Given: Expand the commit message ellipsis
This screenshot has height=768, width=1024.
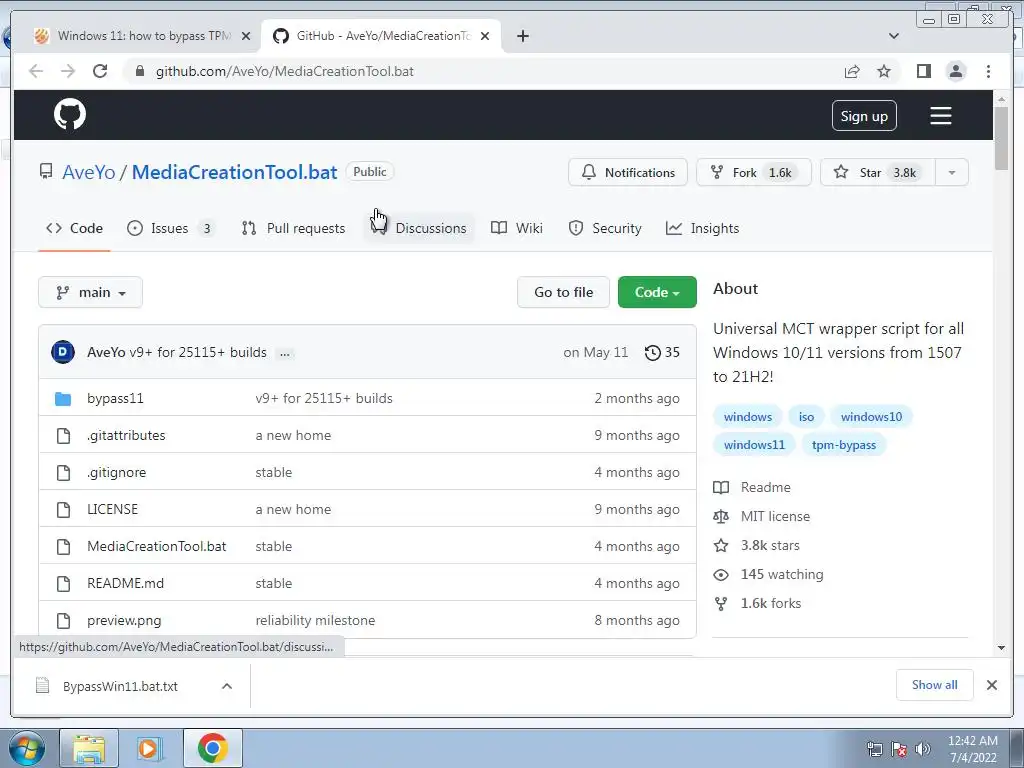Looking at the screenshot, I should (x=285, y=353).
